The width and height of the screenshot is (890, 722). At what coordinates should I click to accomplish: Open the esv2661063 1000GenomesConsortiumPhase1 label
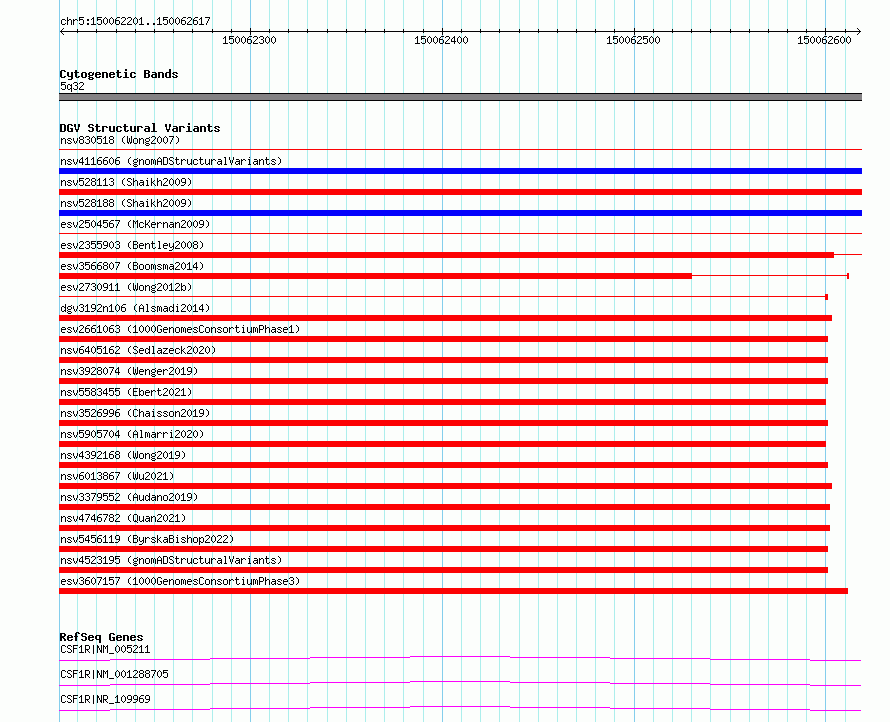click(x=180, y=329)
